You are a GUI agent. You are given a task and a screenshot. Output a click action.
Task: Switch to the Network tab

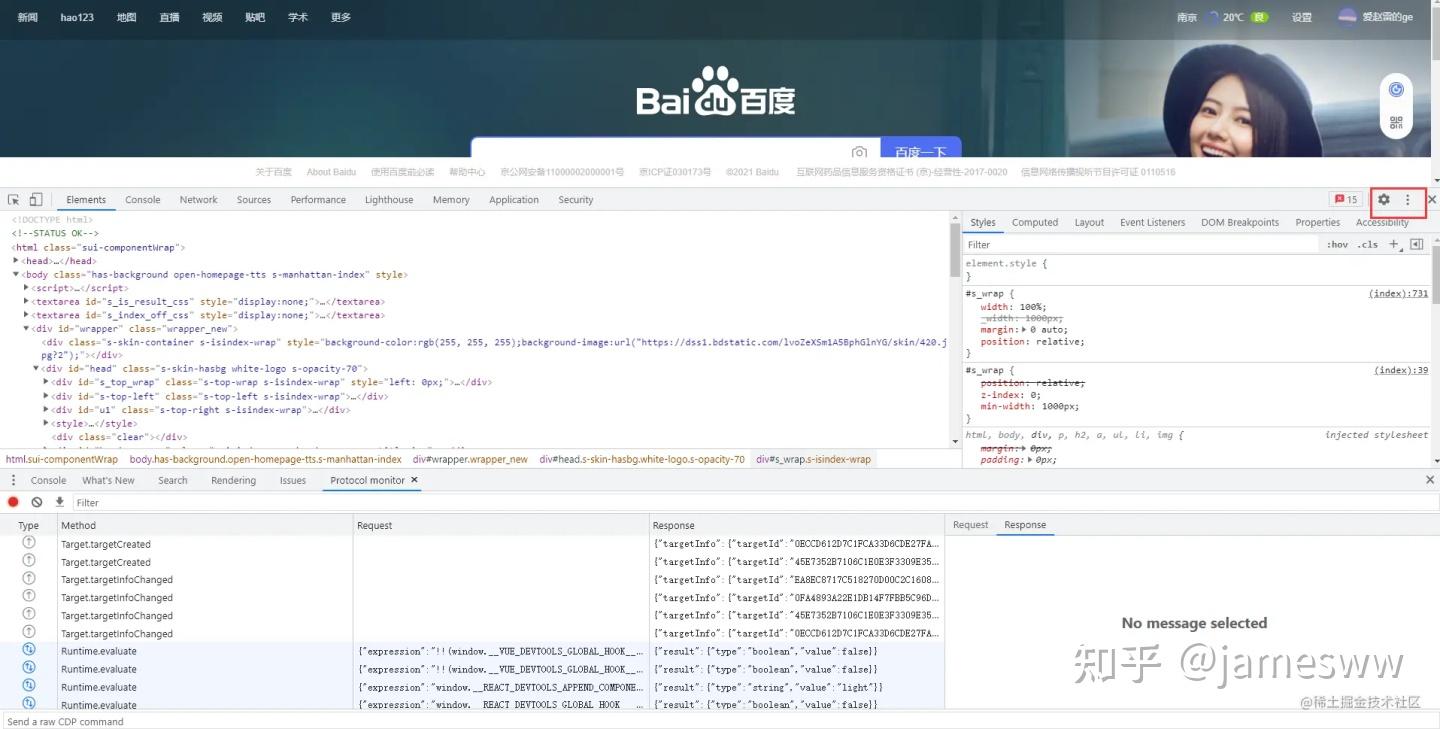198,200
